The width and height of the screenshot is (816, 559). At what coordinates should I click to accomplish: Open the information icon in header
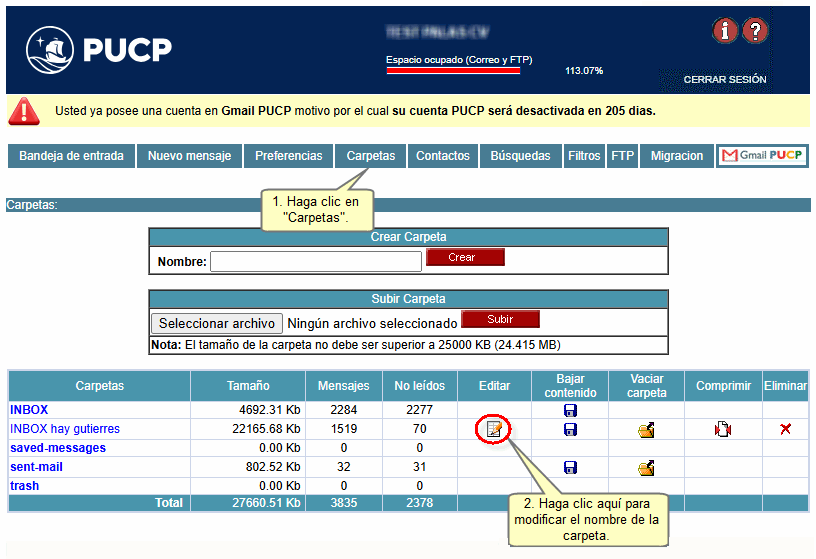(x=725, y=31)
